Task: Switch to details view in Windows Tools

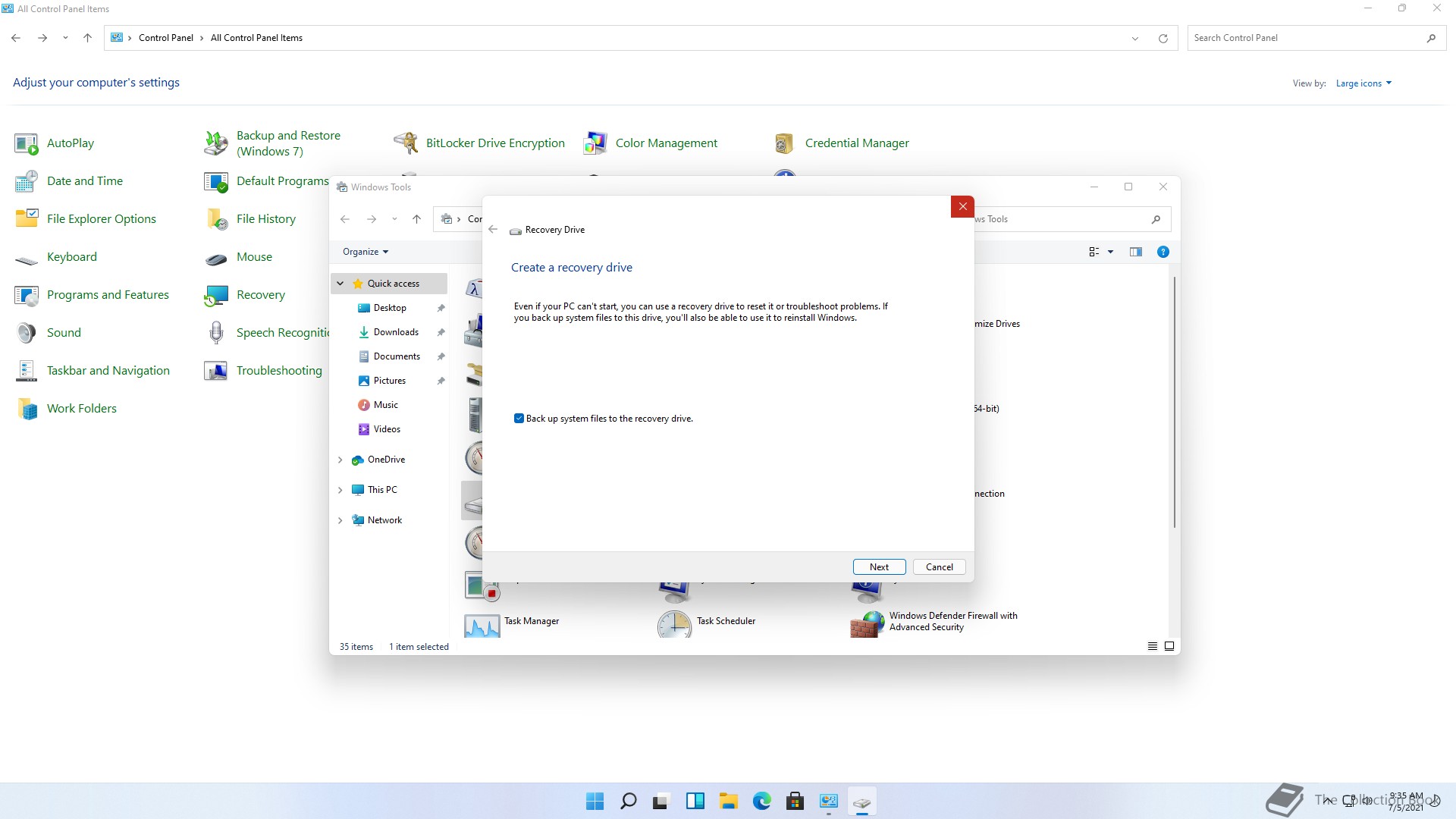Action: (1152, 646)
